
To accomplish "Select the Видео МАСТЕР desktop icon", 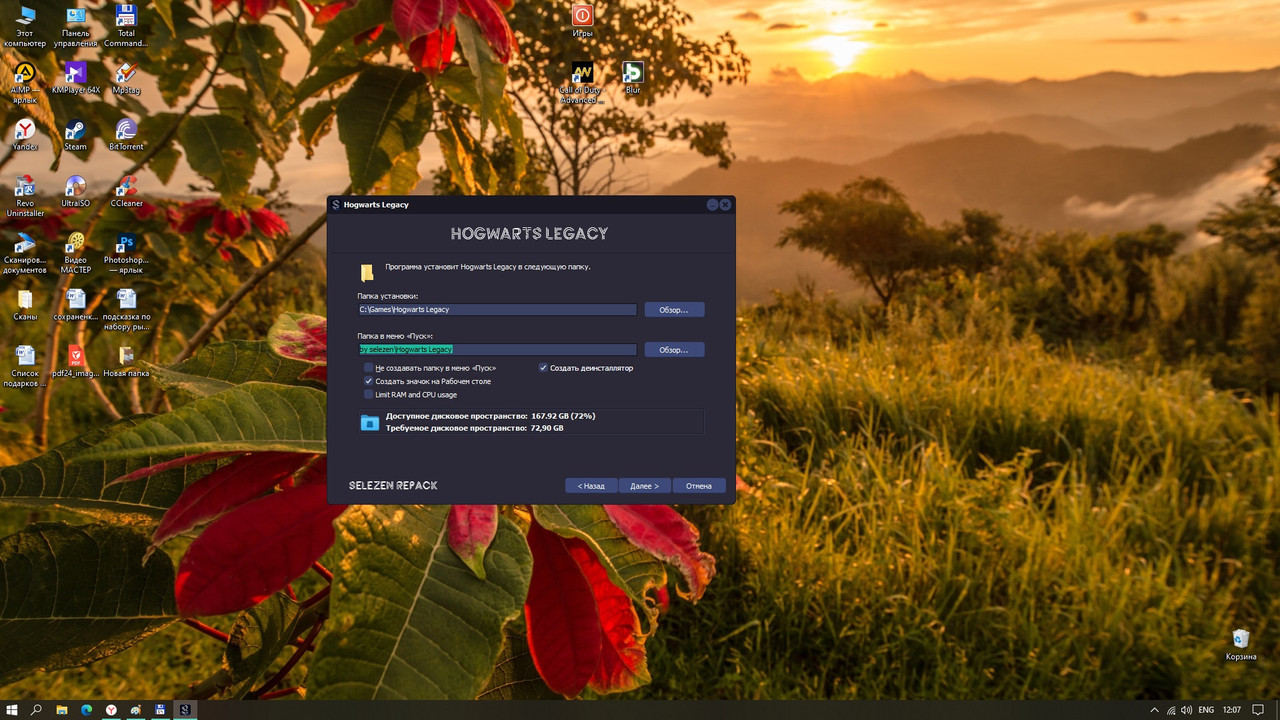I will tap(75, 253).
